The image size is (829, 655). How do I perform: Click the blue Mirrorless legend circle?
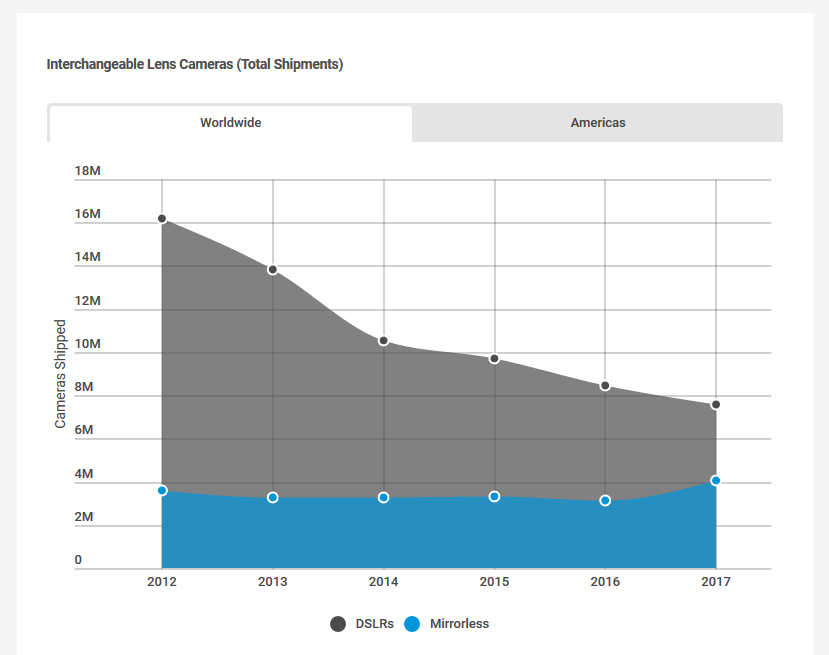412,624
